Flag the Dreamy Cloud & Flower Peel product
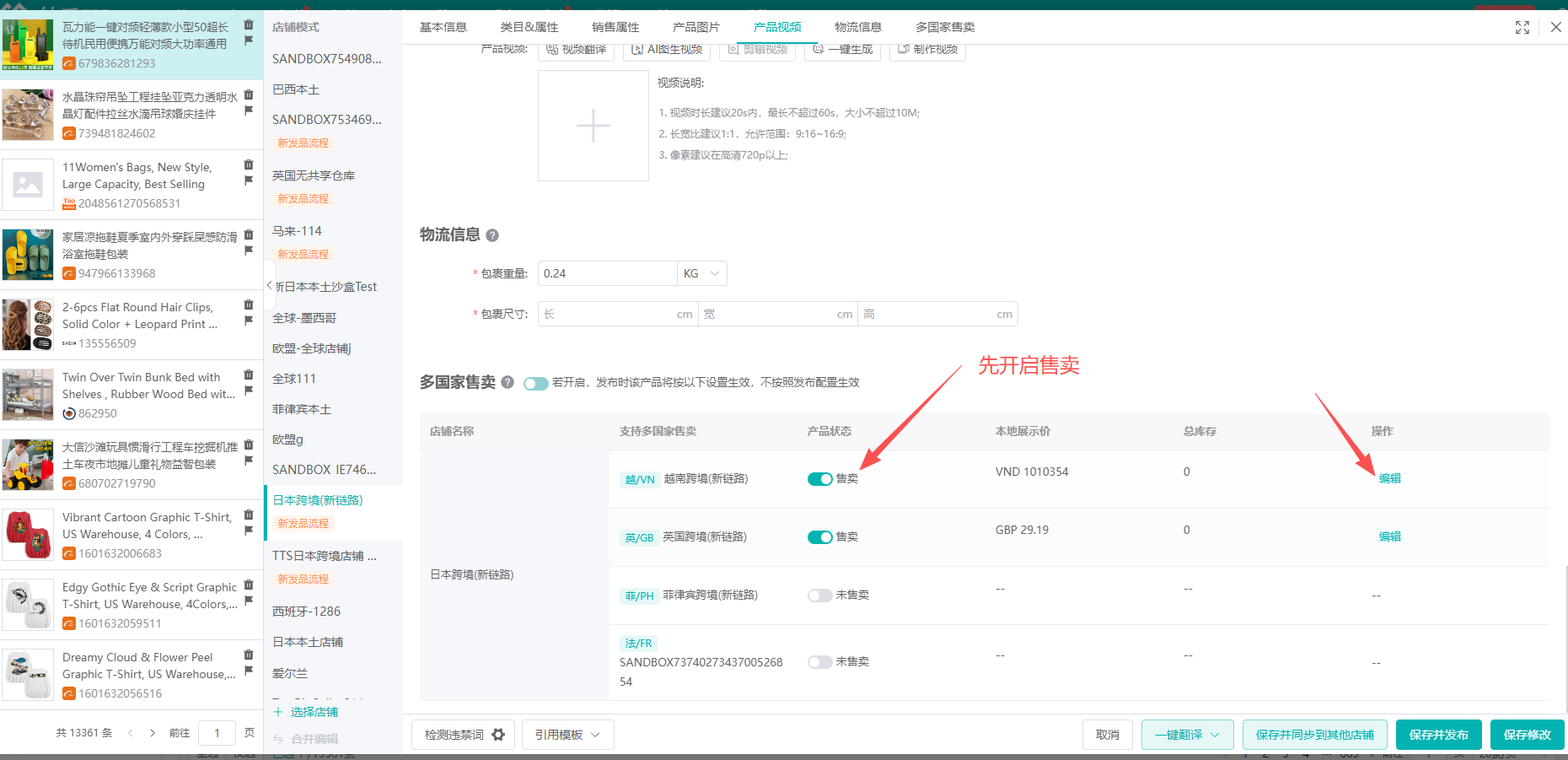This screenshot has height=760, width=1568. [x=249, y=671]
